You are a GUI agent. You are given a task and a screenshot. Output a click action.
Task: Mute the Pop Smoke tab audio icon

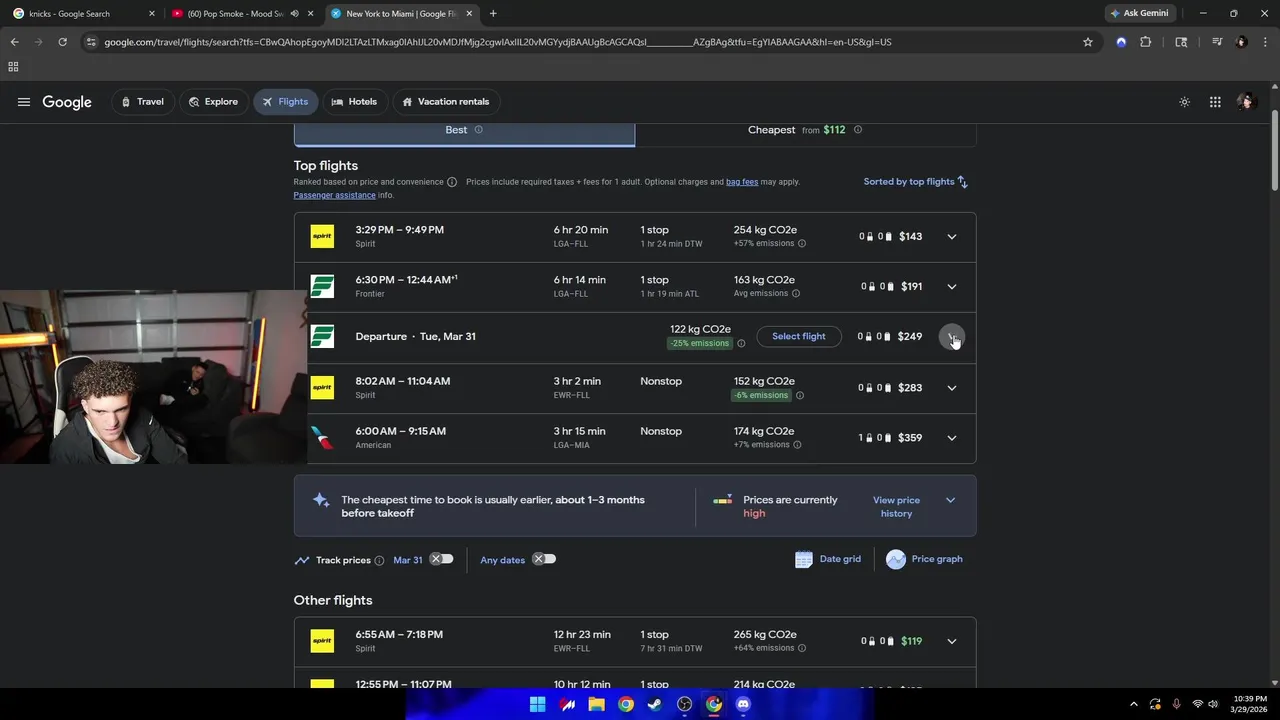[295, 14]
